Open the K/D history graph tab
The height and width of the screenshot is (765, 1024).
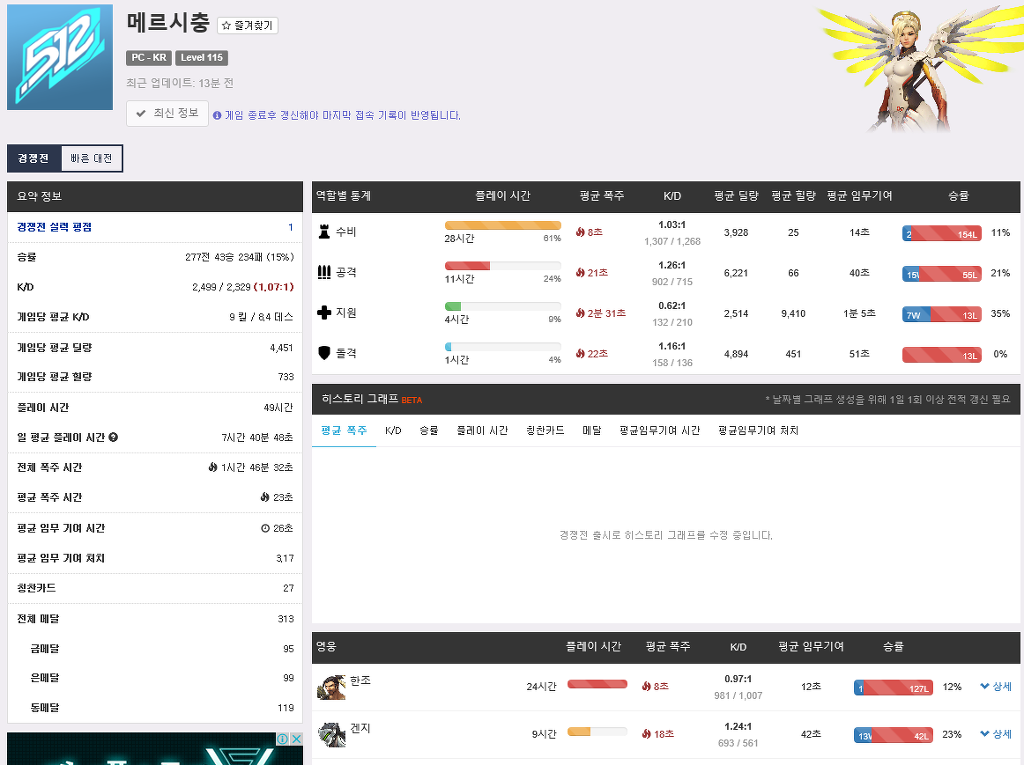(x=393, y=431)
